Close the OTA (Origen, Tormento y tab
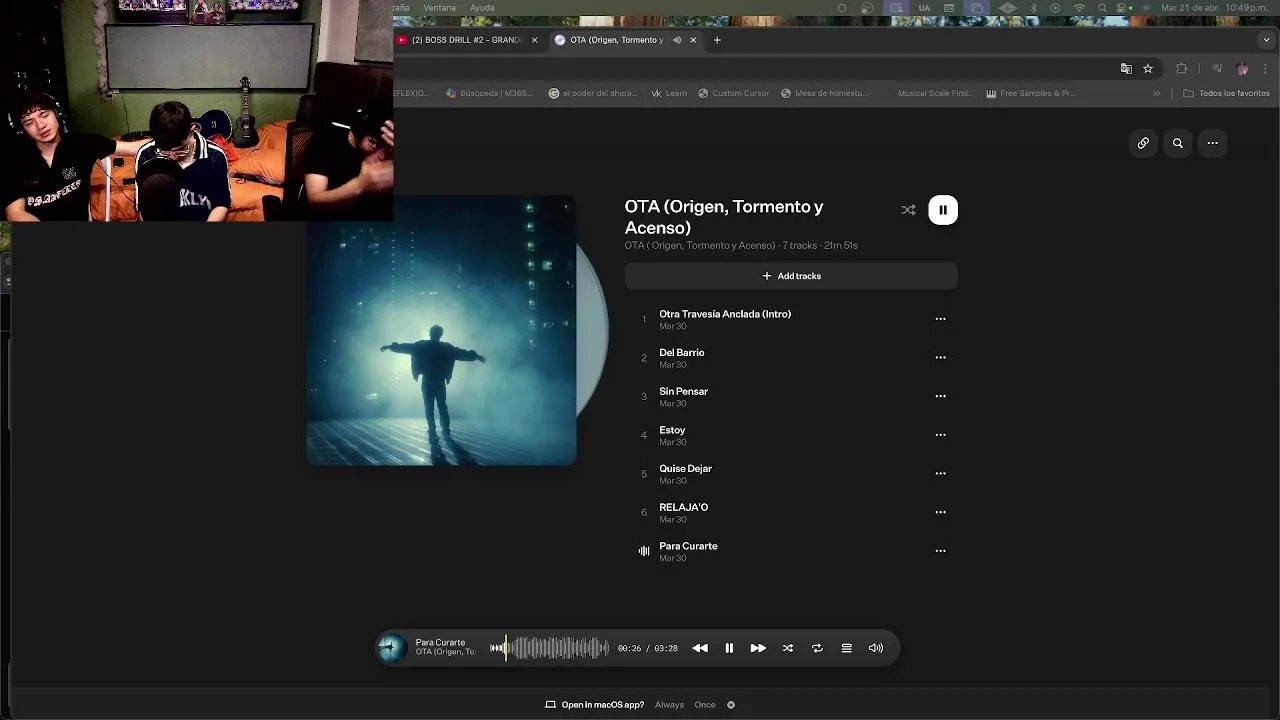This screenshot has height=720, width=1280. tap(693, 40)
